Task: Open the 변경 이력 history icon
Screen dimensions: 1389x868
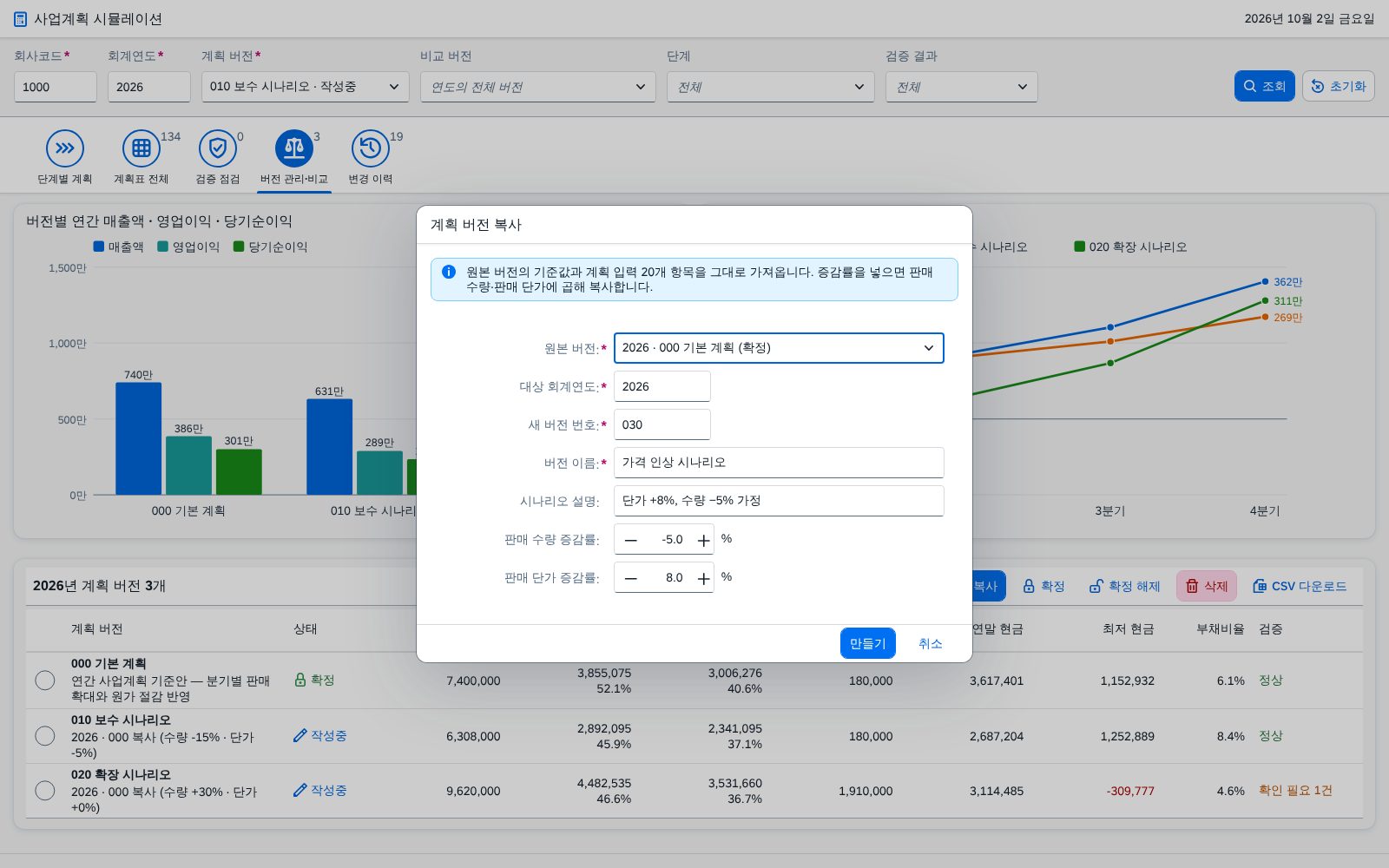Action: point(371,148)
